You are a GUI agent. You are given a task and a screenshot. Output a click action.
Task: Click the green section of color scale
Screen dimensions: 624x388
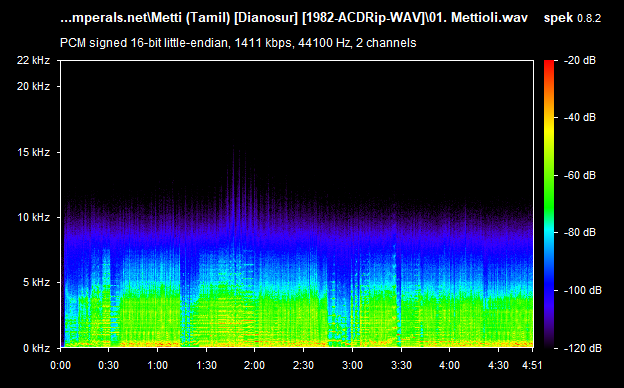(549, 191)
